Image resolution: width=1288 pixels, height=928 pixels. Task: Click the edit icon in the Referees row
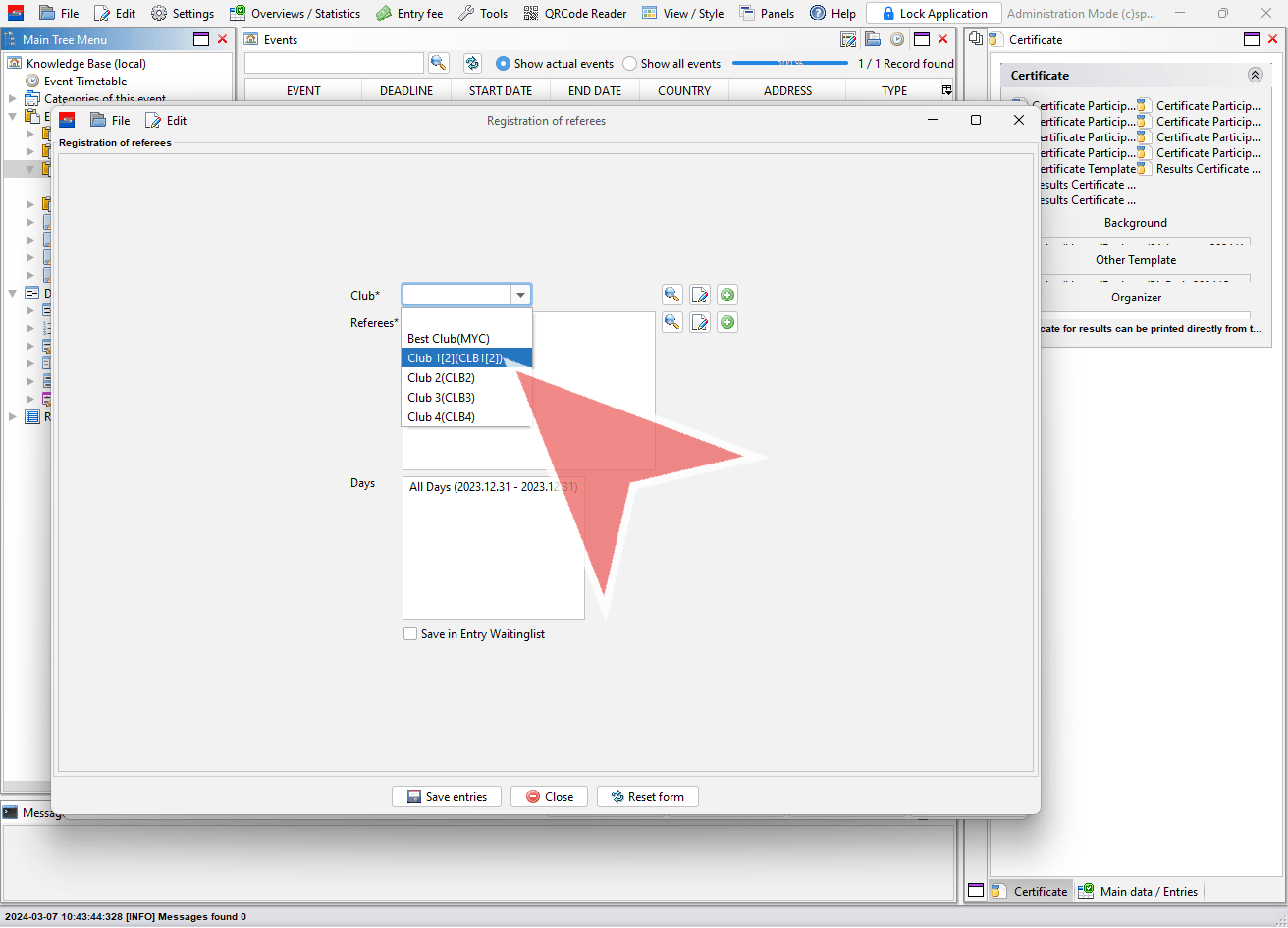[699, 322]
